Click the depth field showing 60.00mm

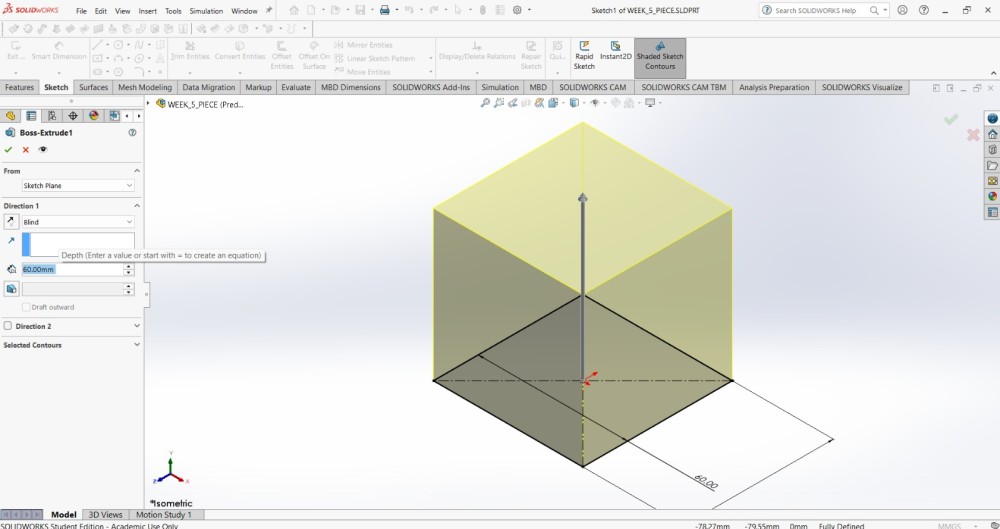[x=72, y=269]
